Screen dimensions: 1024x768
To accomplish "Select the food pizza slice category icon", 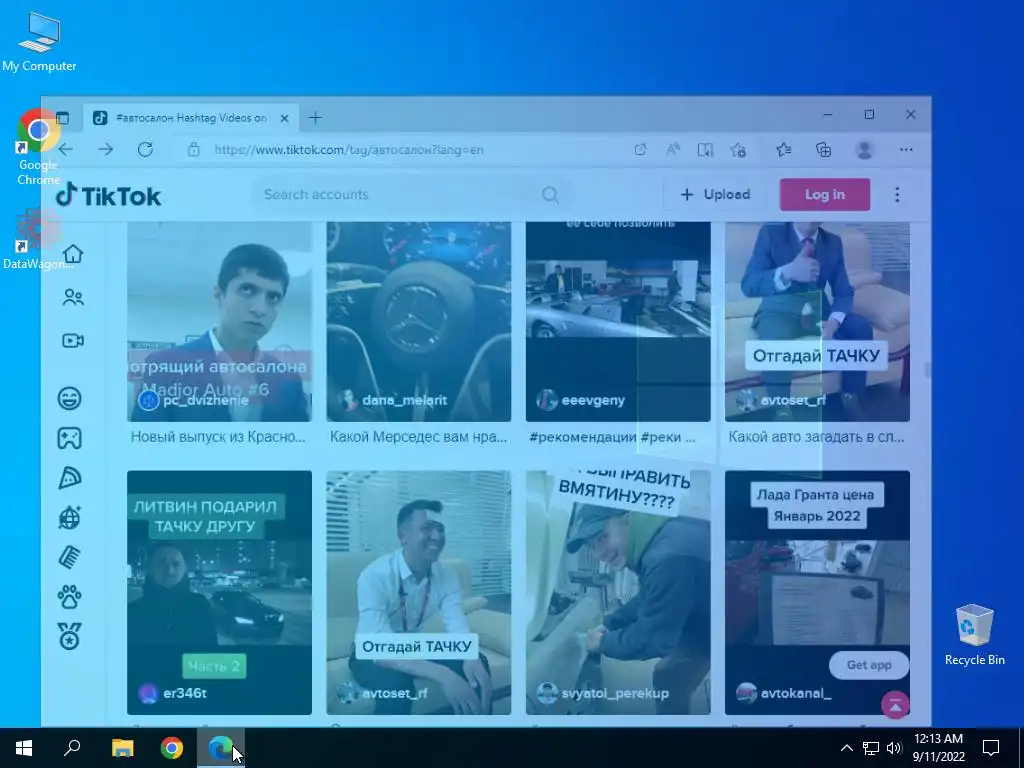I will (x=69, y=478).
